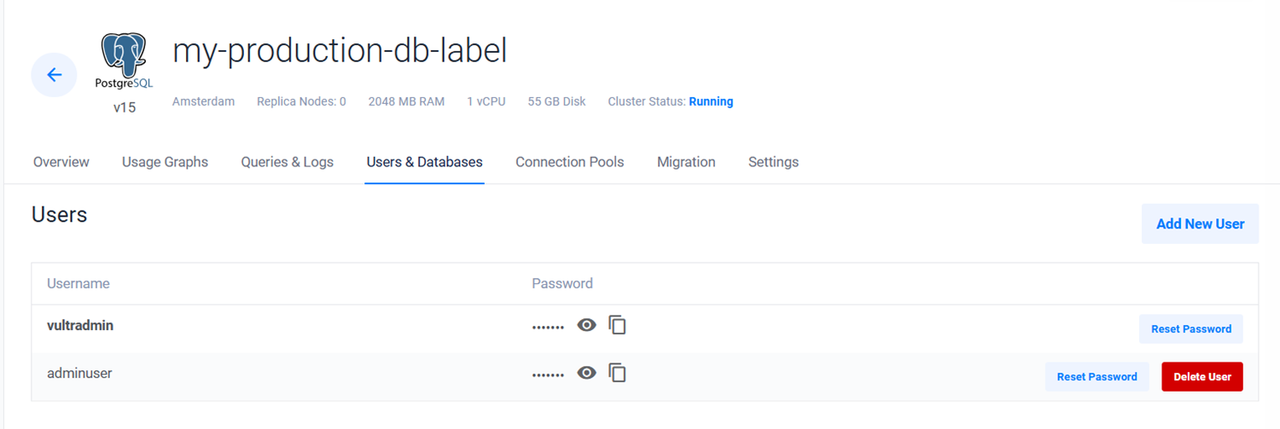This screenshot has width=1280, height=429.
Task: Switch to the Settings tab
Action: (773, 162)
